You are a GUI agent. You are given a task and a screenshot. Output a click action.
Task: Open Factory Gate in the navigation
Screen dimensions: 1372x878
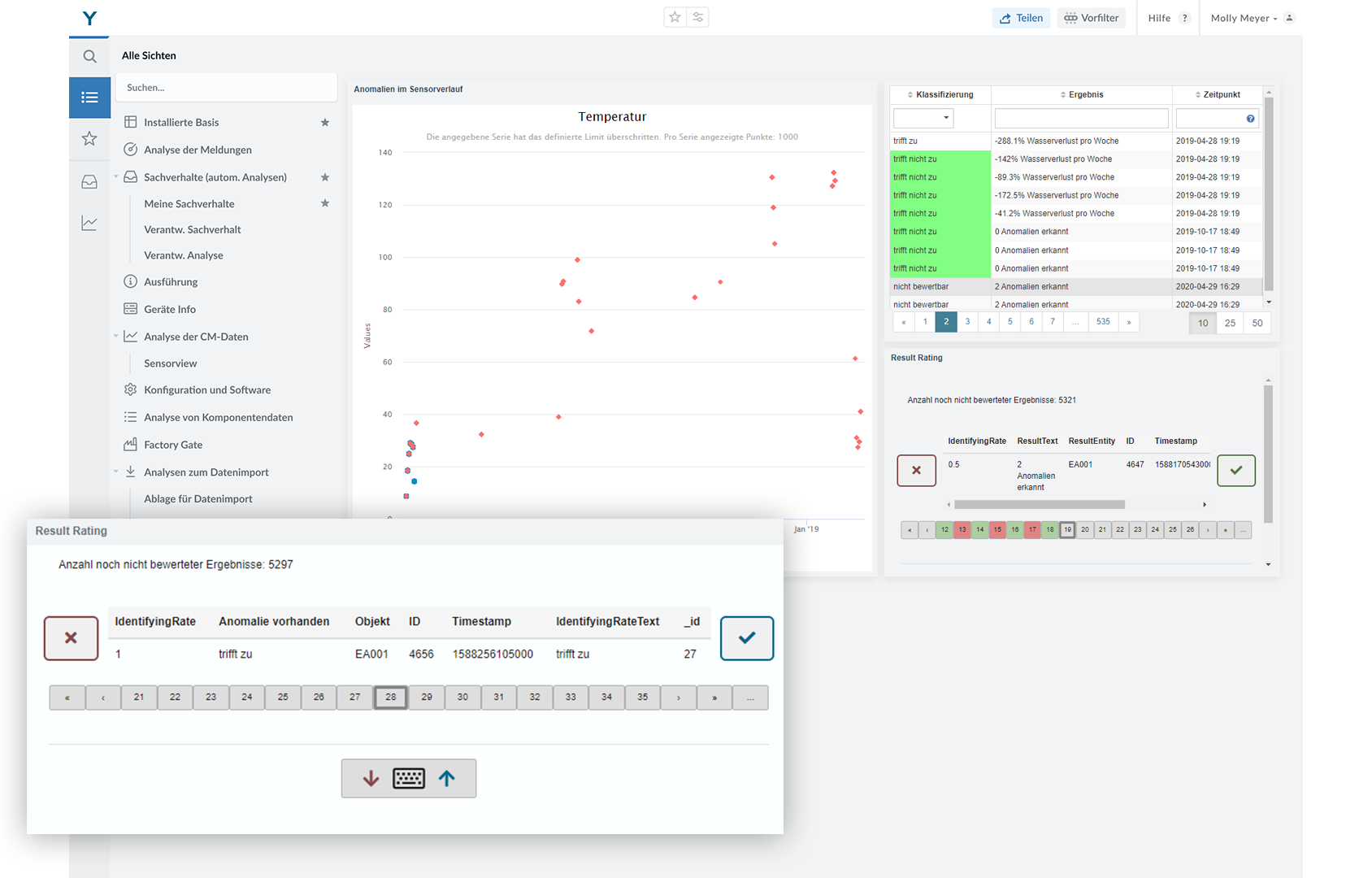point(173,445)
